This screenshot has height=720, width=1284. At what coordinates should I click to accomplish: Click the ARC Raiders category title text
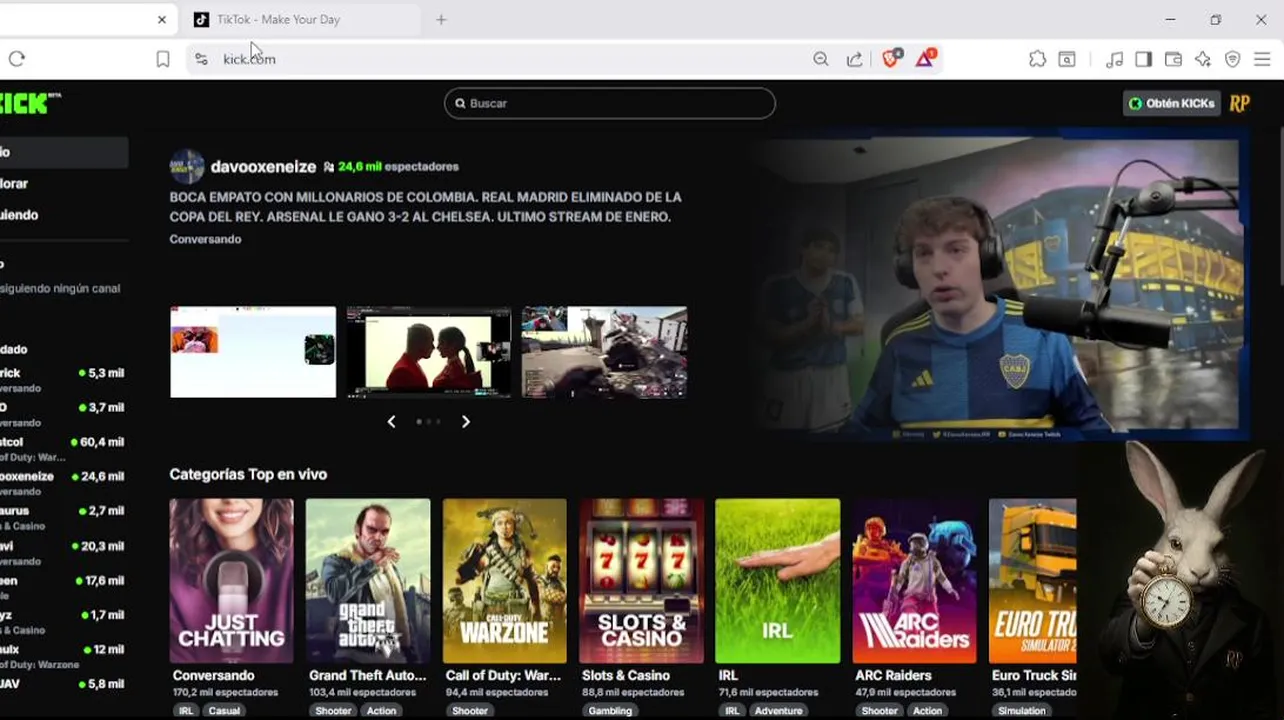[x=893, y=675]
